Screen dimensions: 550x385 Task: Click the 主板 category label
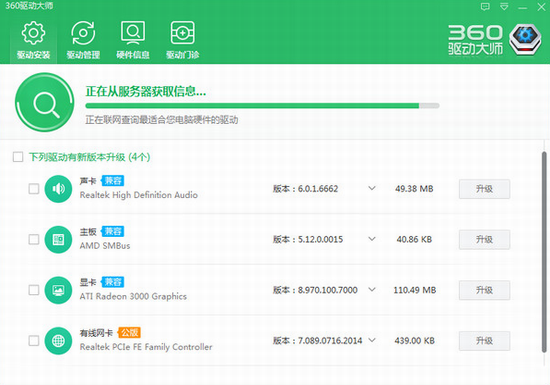click(88, 231)
